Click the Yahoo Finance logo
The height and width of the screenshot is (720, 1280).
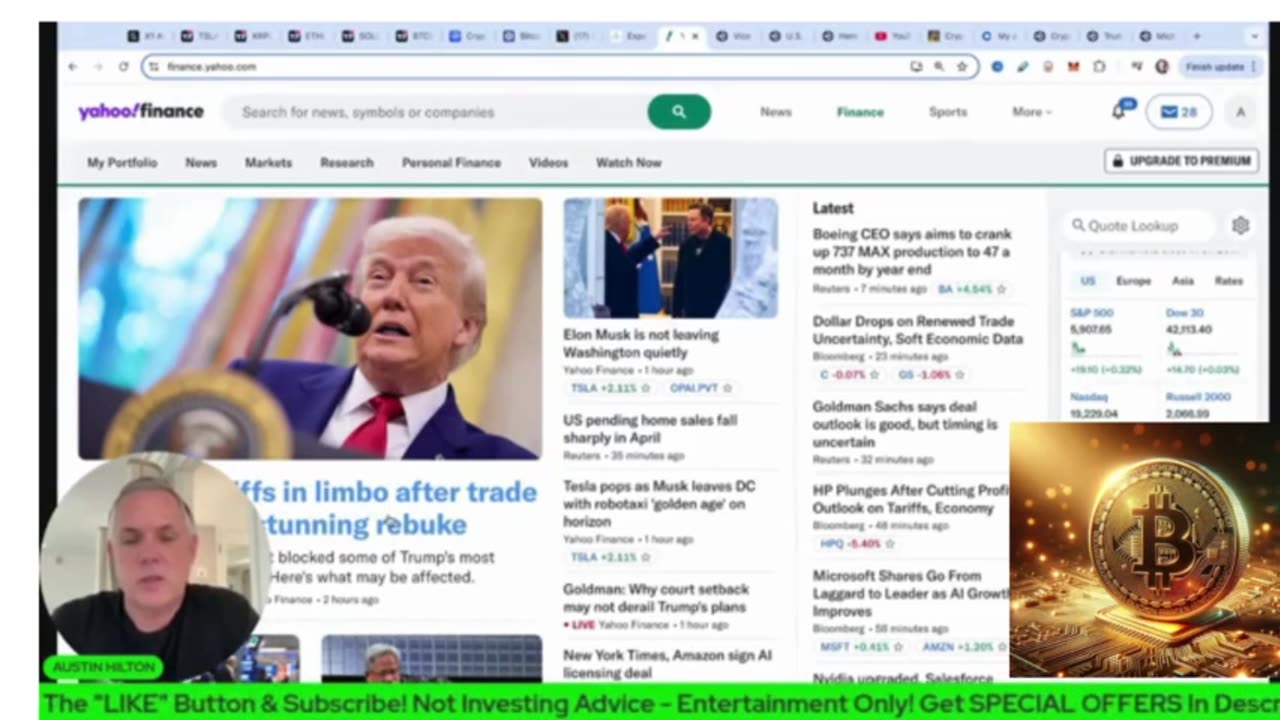point(141,112)
